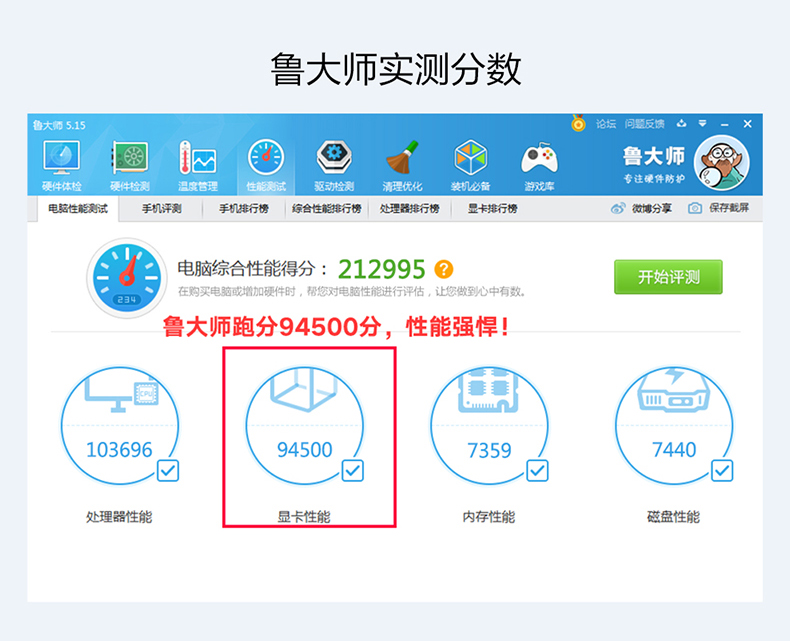
Task: Switch to the 手机排行榜 tab
Action: (x=244, y=209)
